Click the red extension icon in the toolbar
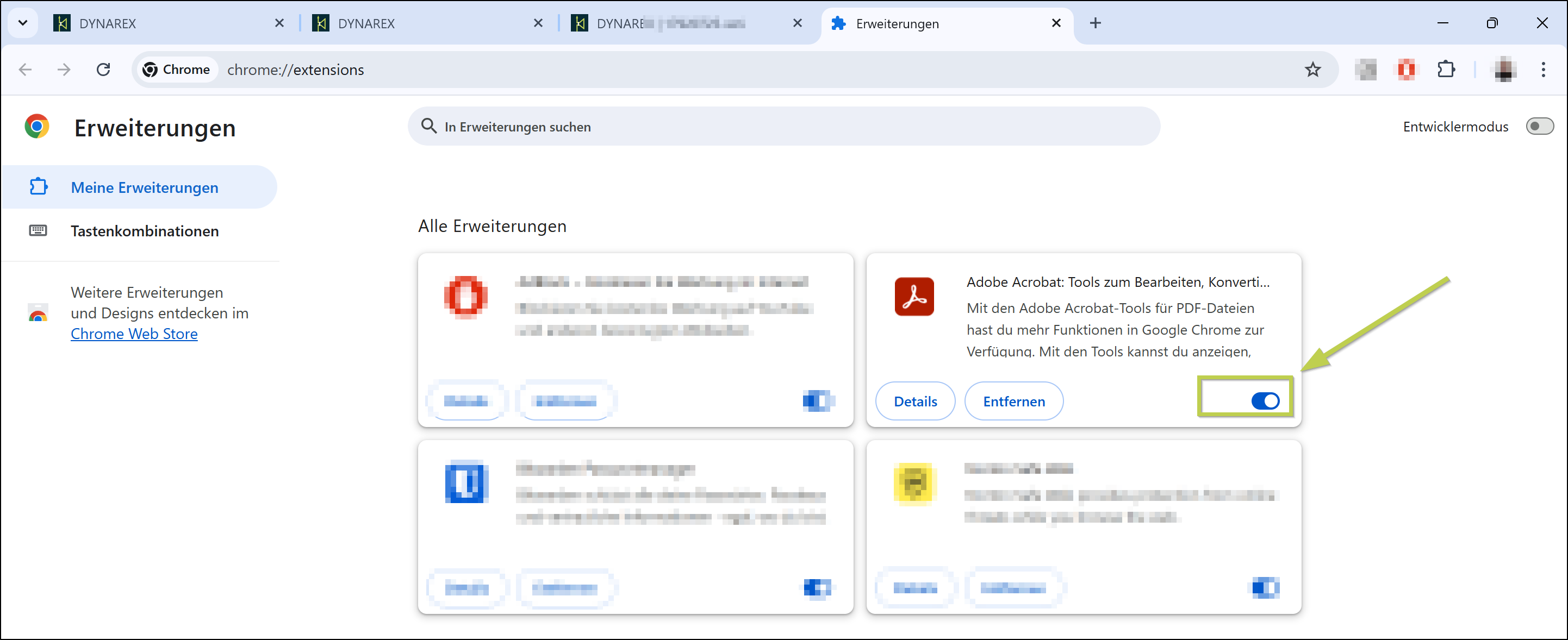 1405,70
